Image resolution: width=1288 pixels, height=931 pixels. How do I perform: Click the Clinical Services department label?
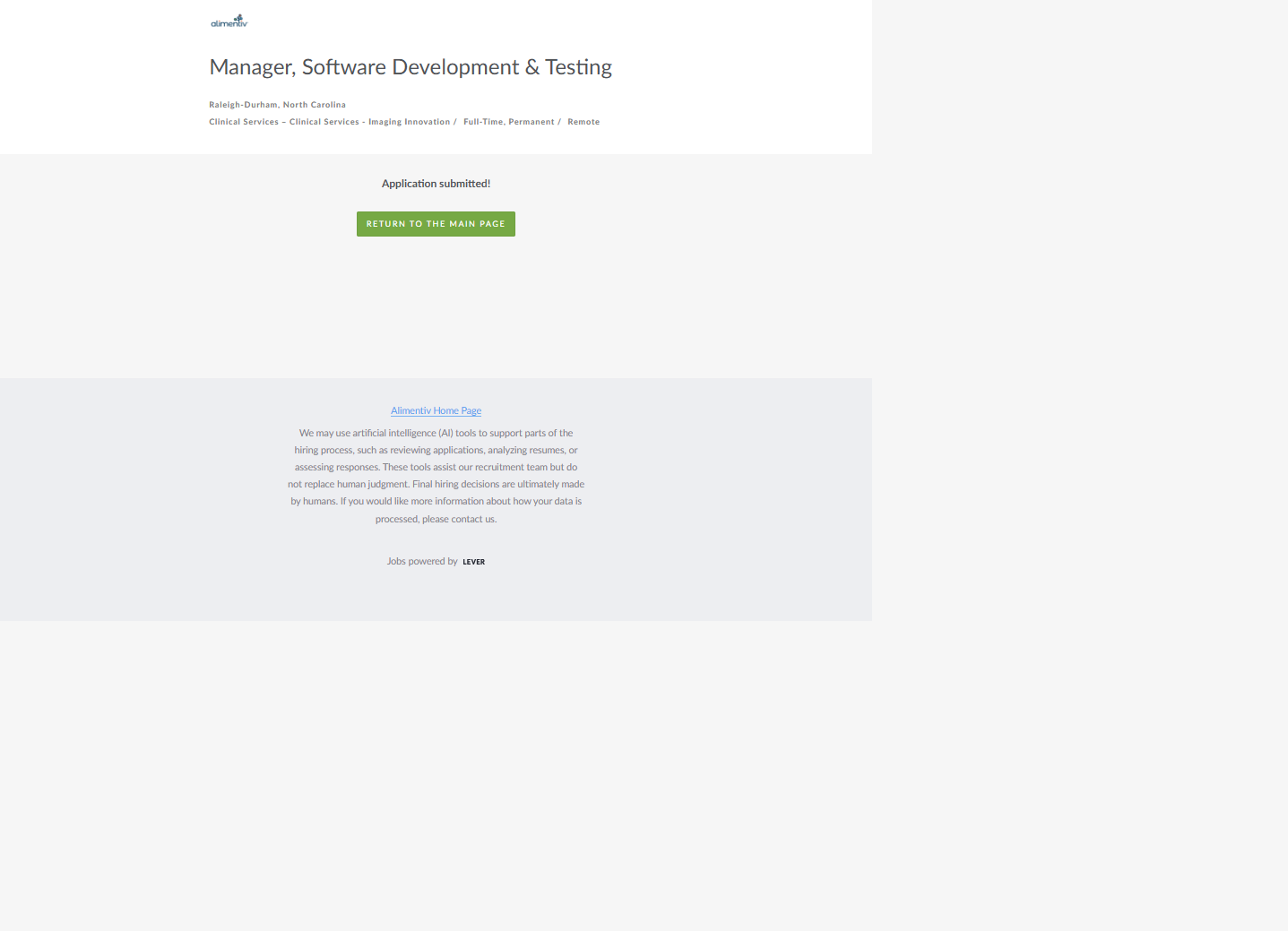click(244, 122)
